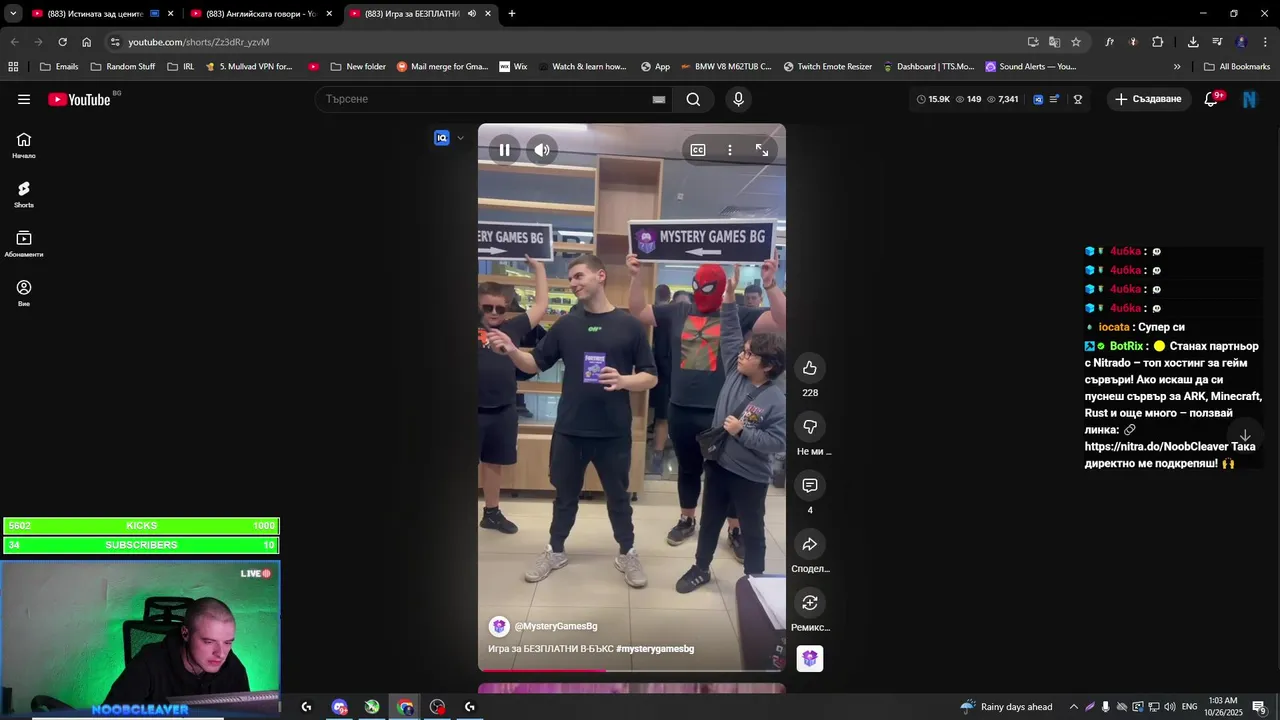Image resolution: width=1280 pixels, height=720 pixels.
Task: Enter fullscreen on the Short
Action: (x=762, y=150)
